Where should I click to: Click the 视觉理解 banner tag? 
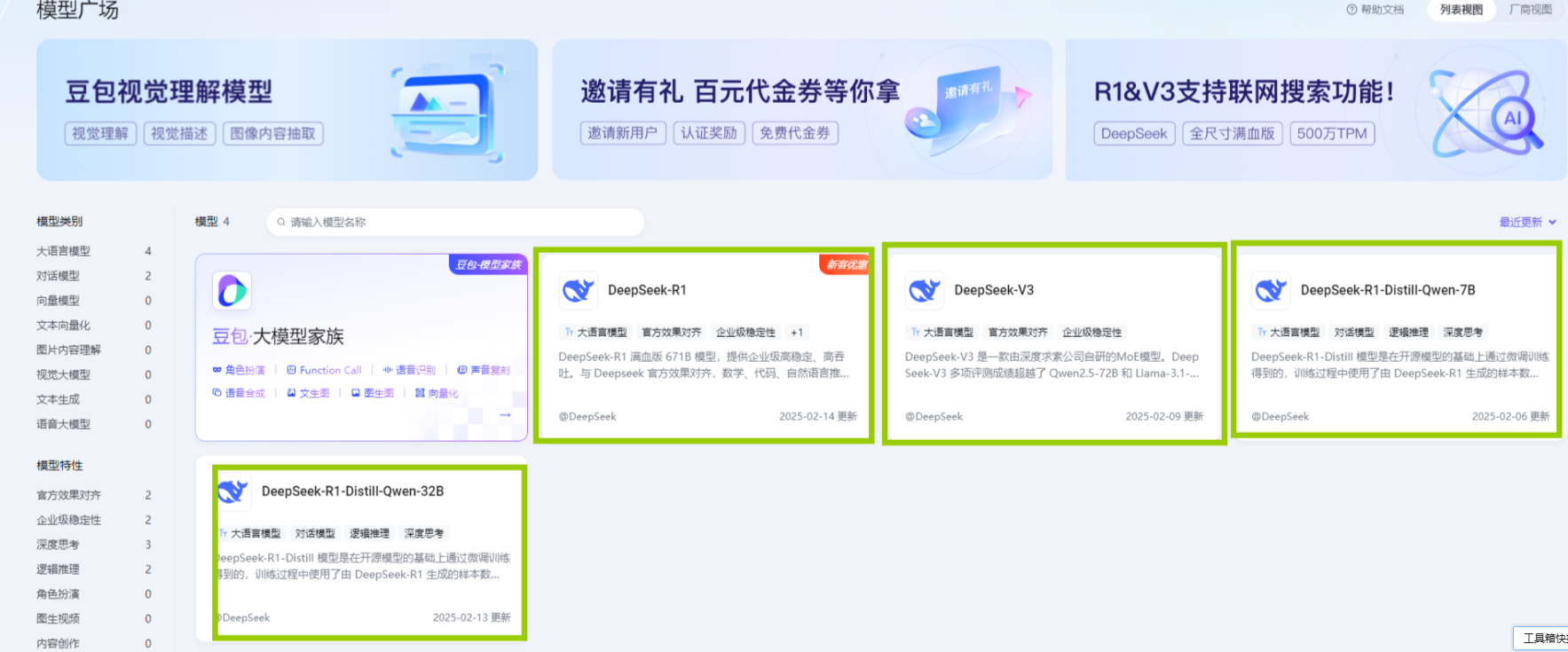[x=100, y=133]
